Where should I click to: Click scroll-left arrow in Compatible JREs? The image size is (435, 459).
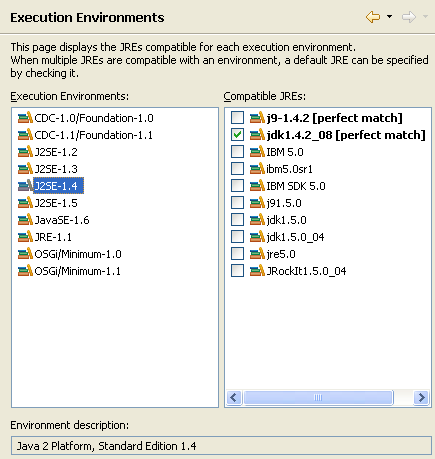[234, 397]
